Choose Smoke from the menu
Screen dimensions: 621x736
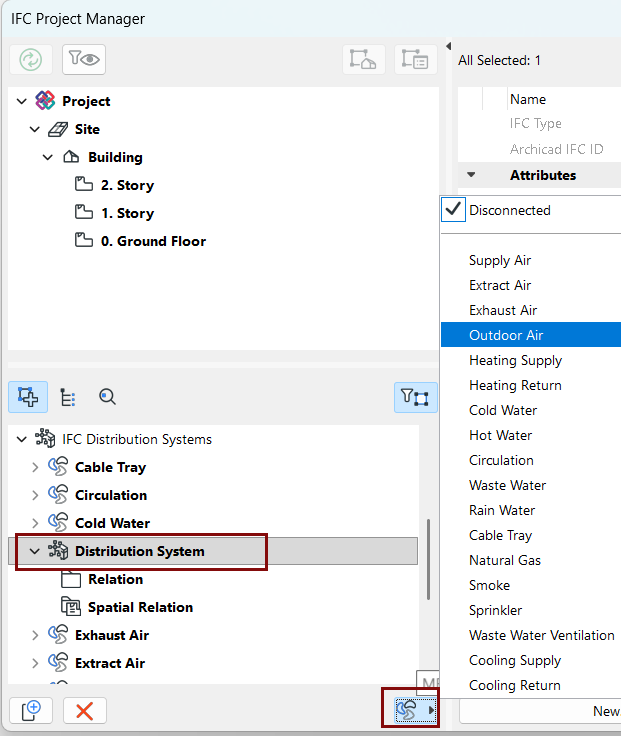530,585
